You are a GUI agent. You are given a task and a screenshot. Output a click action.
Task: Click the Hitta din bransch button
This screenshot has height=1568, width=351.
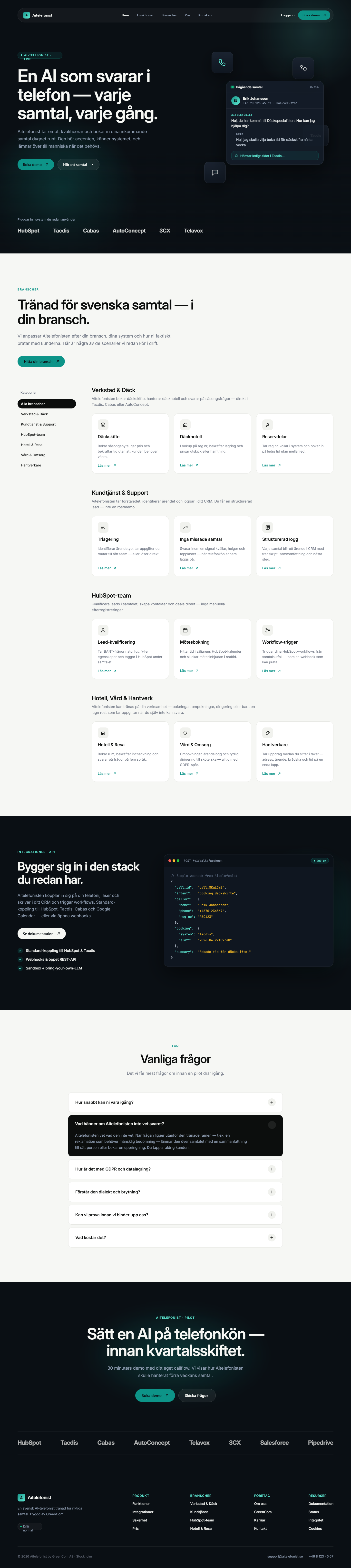[41, 362]
